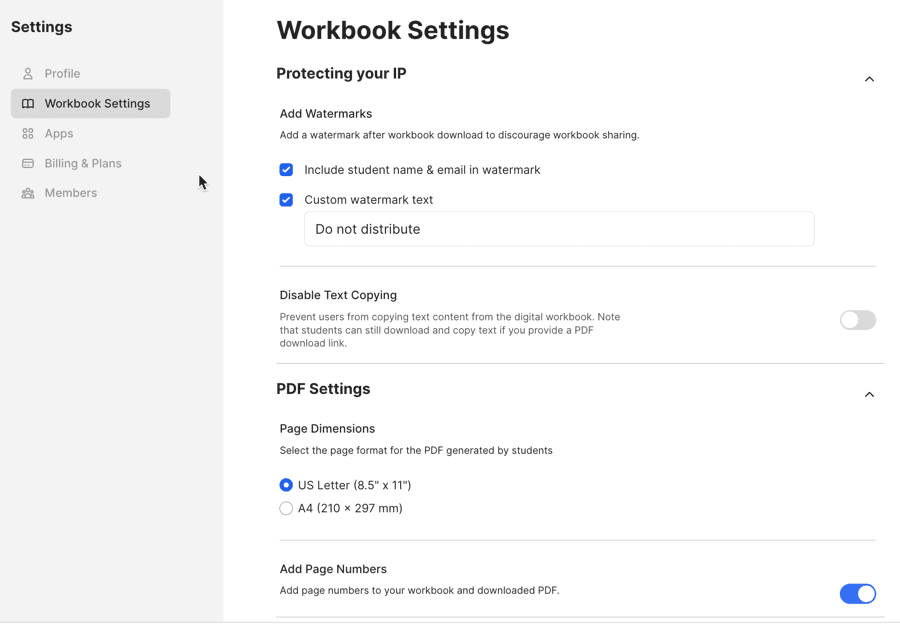Click the Apps grid icon
Viewport: 900px width, 624px height.
[28, 134]
